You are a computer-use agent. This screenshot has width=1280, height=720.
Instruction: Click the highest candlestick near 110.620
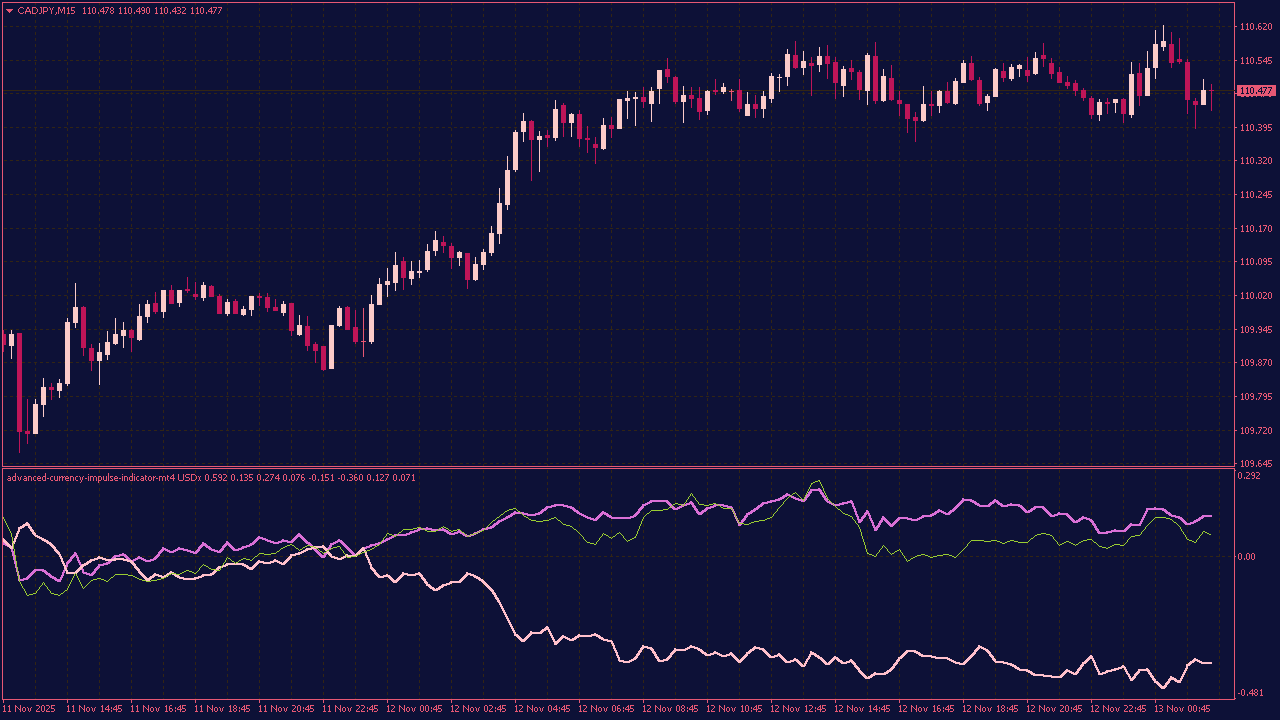[x=1162, y=40]
